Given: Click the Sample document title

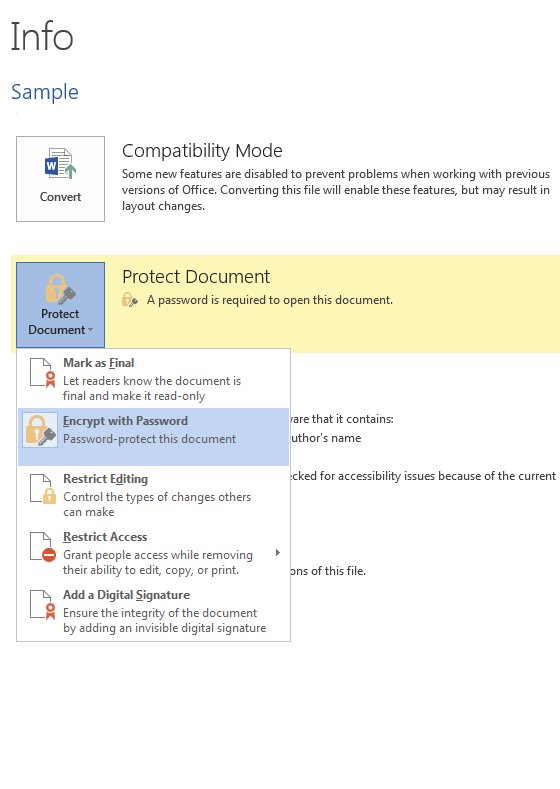Looking at the screenshot, I should [x=45, y=92].
